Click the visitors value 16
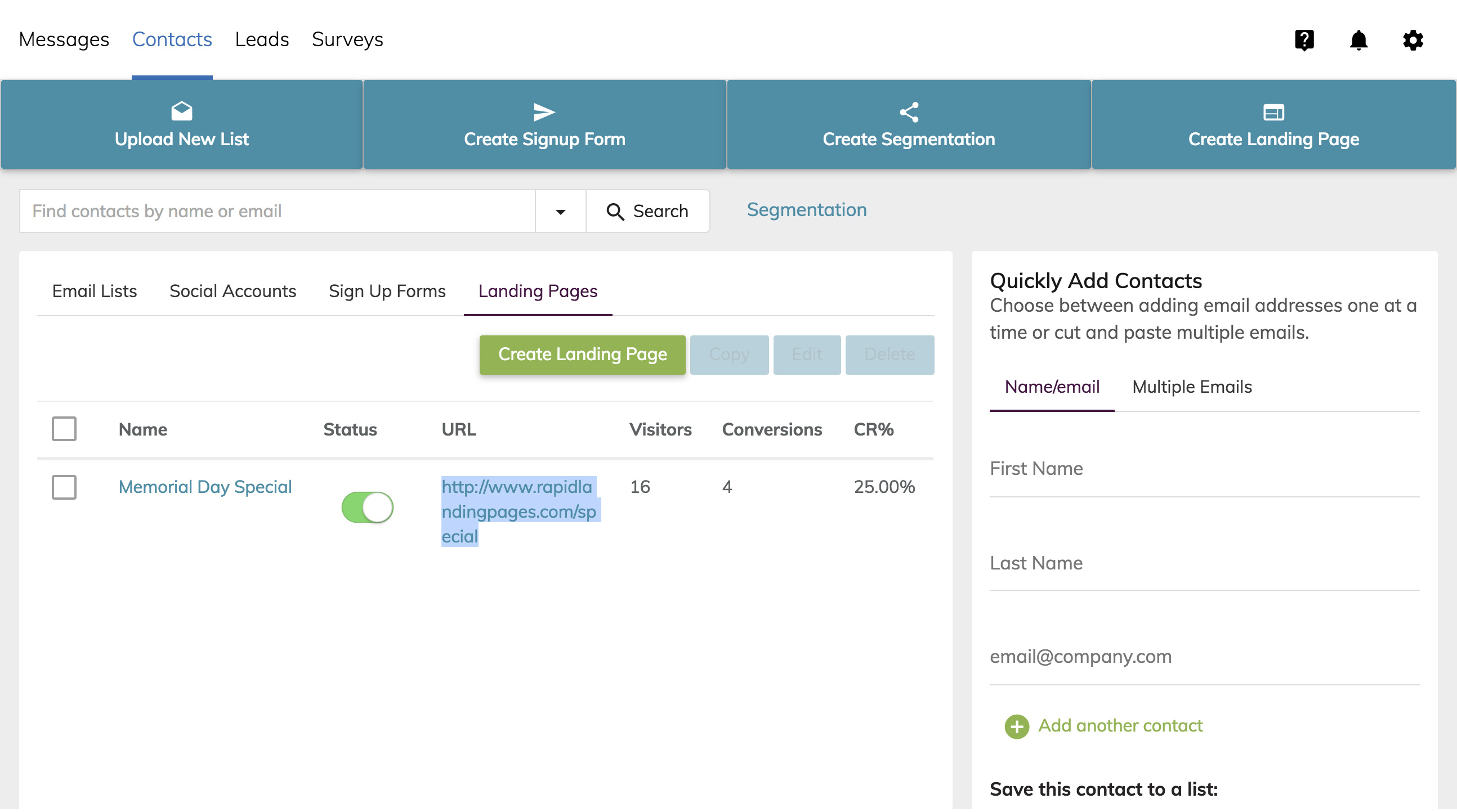1457x812 pixels. (x=640, y=487)
